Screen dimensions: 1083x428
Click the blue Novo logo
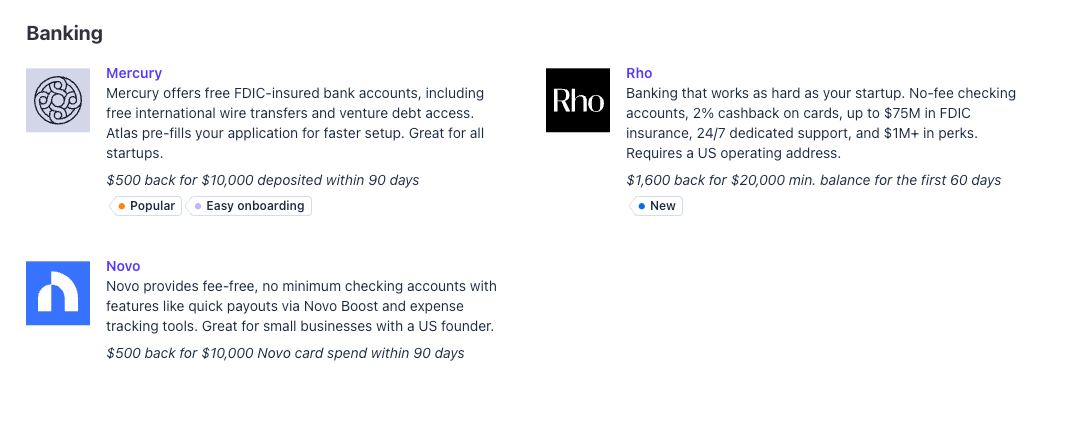pyautogui.click(x=58, y=292)
